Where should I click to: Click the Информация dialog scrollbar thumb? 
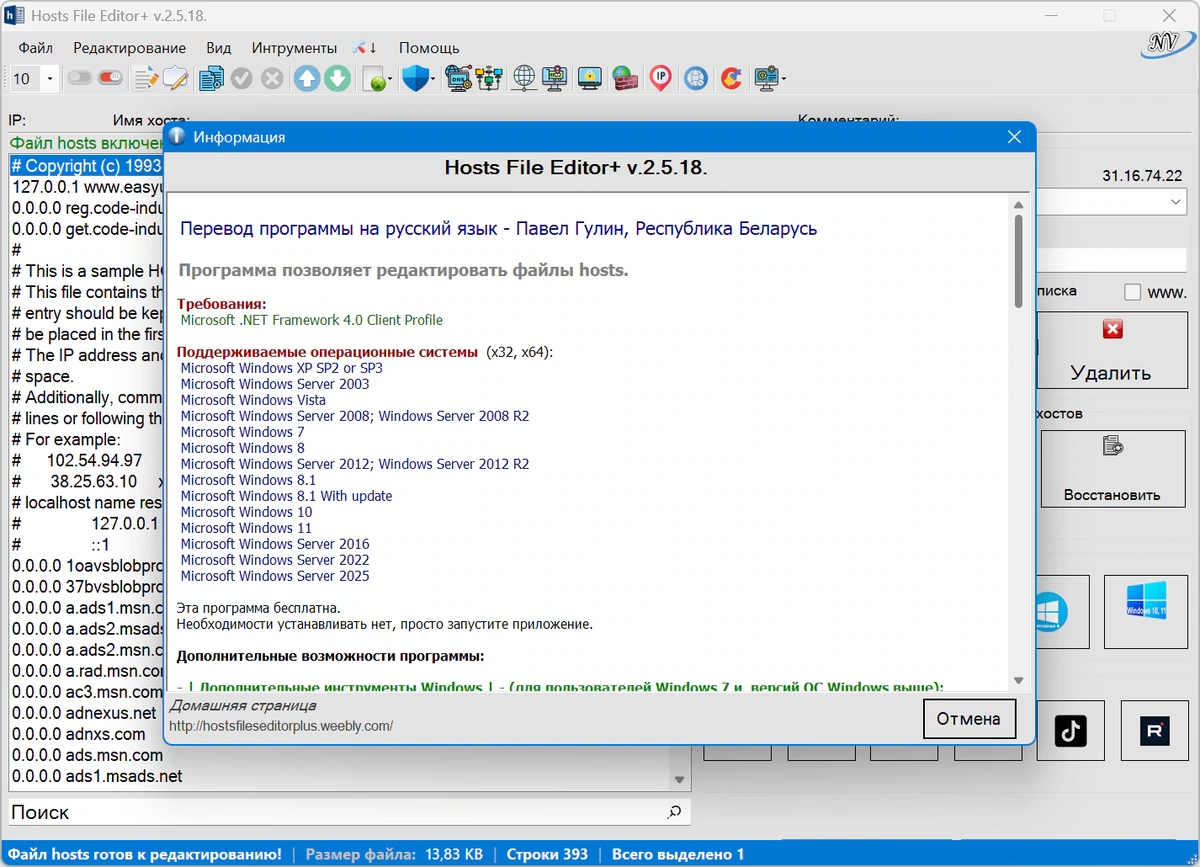tap(1018, 260)
